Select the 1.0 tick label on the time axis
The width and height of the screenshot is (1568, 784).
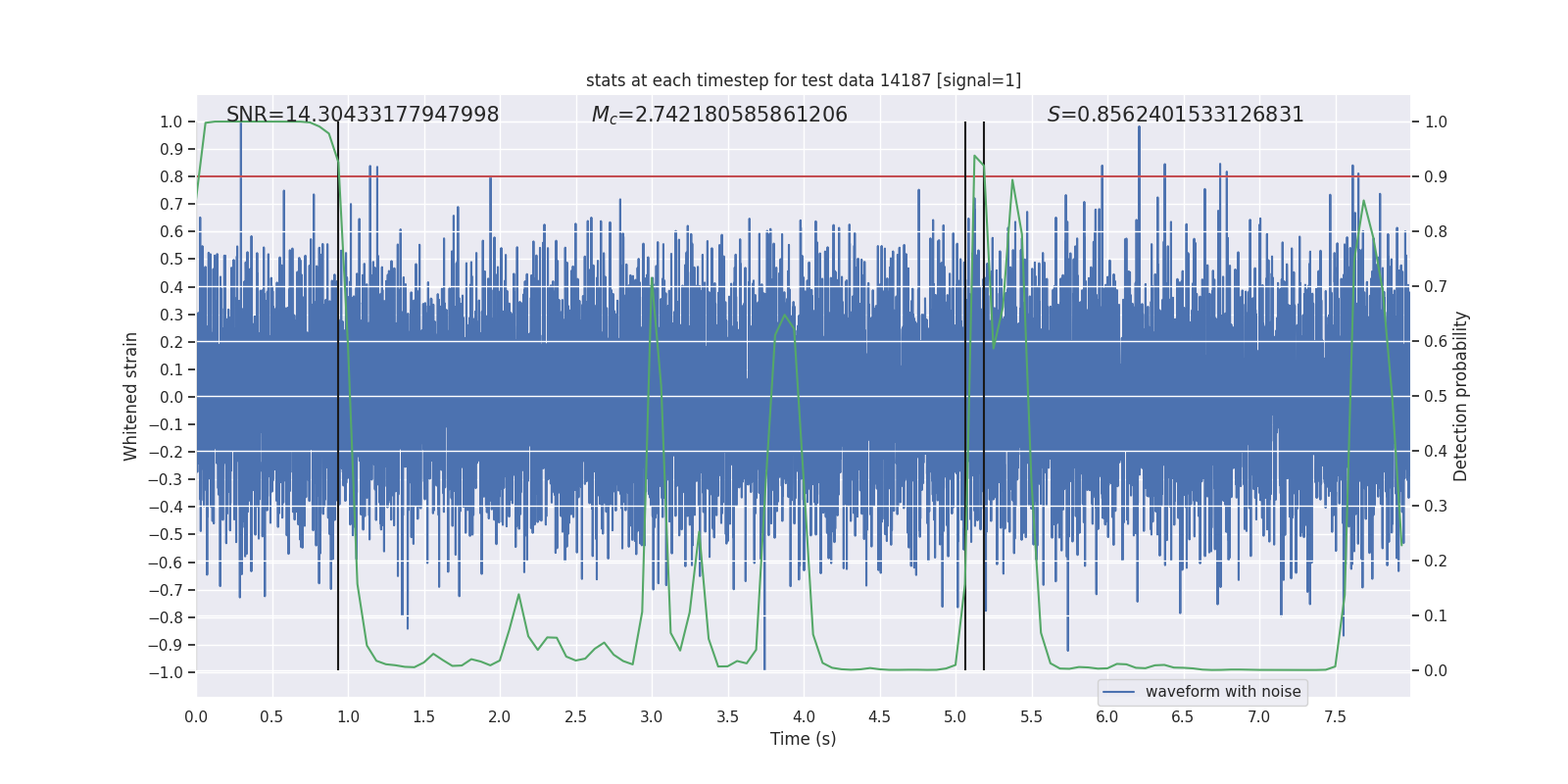348,716
